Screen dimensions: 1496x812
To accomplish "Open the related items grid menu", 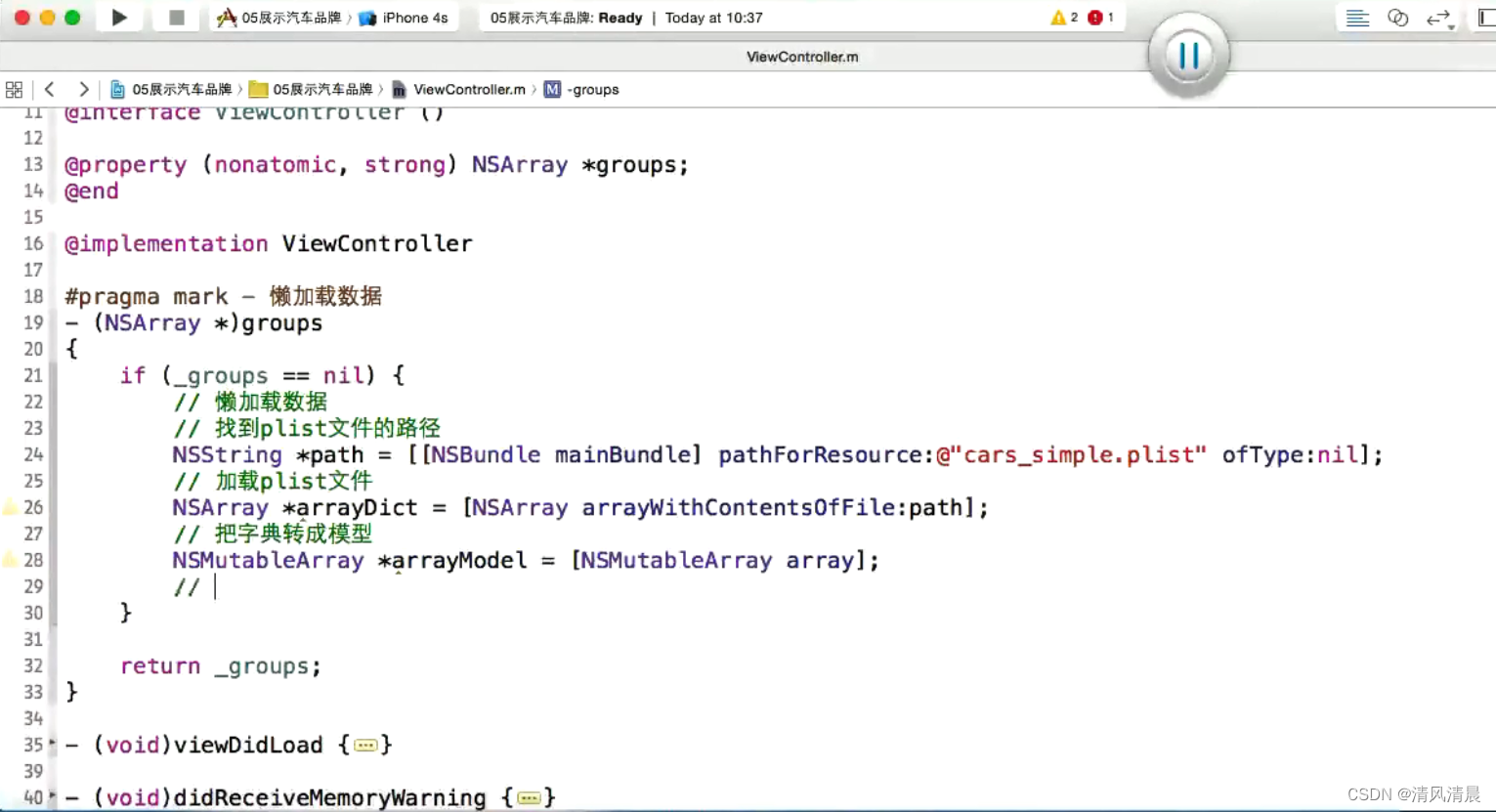I will click(x=14, y=90).
